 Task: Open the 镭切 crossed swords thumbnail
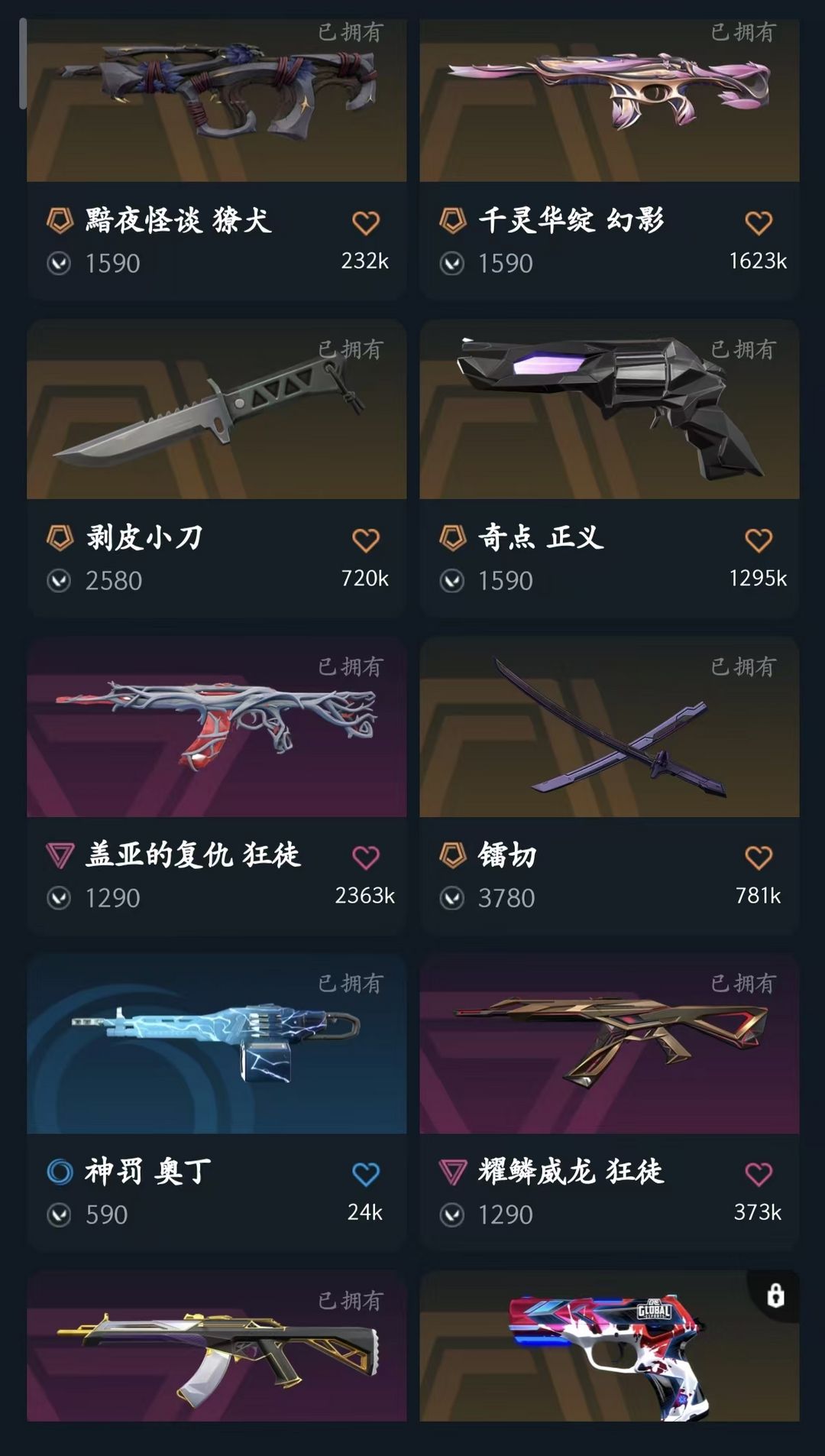pos(610,727)
